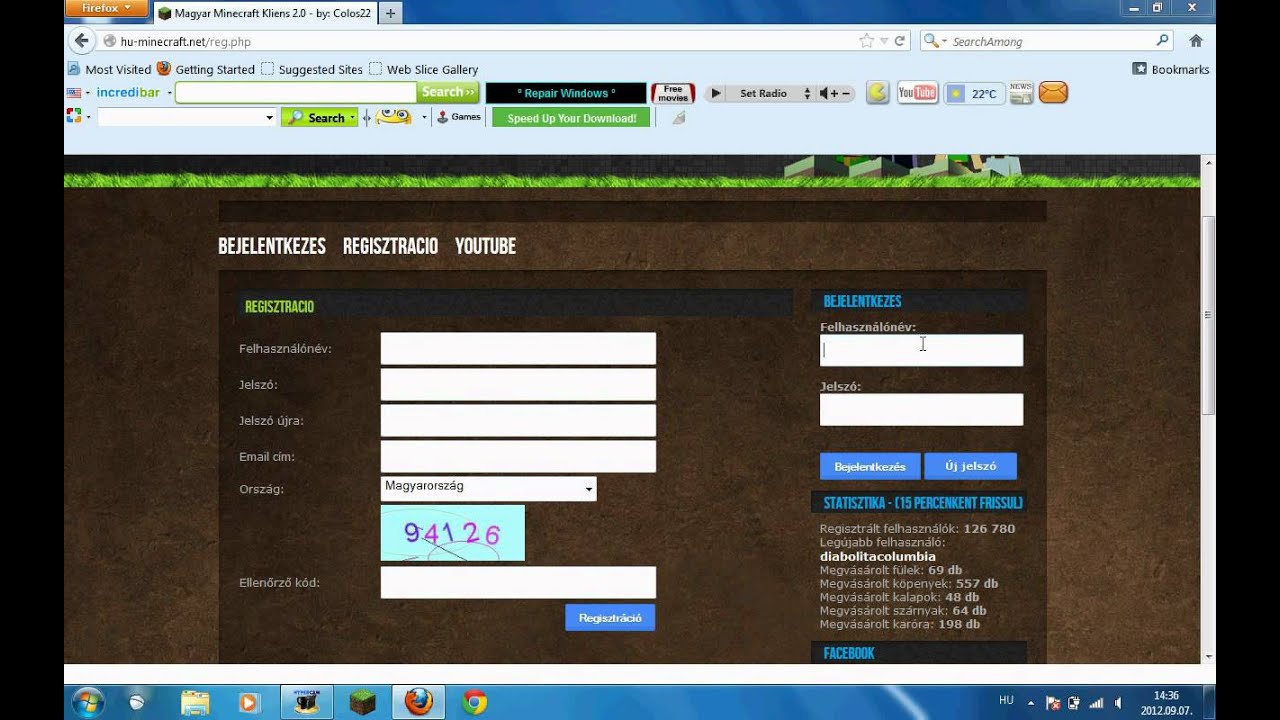Open the orange mail envelope icon

click(1053, 93)
